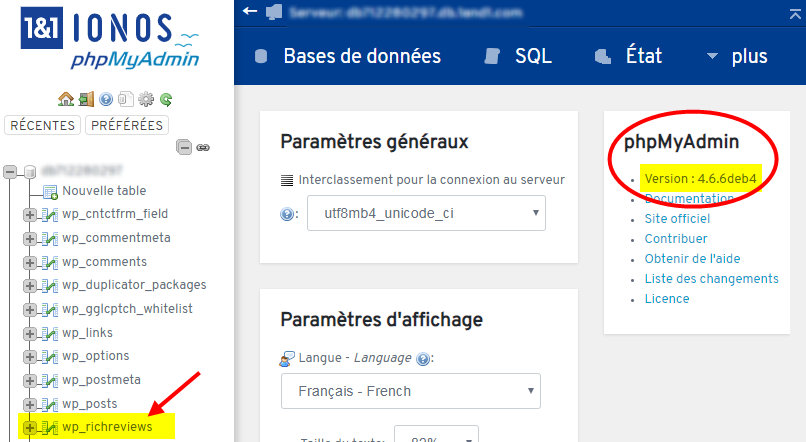Open the État tab
806x442 pixels.
point(628,56)
